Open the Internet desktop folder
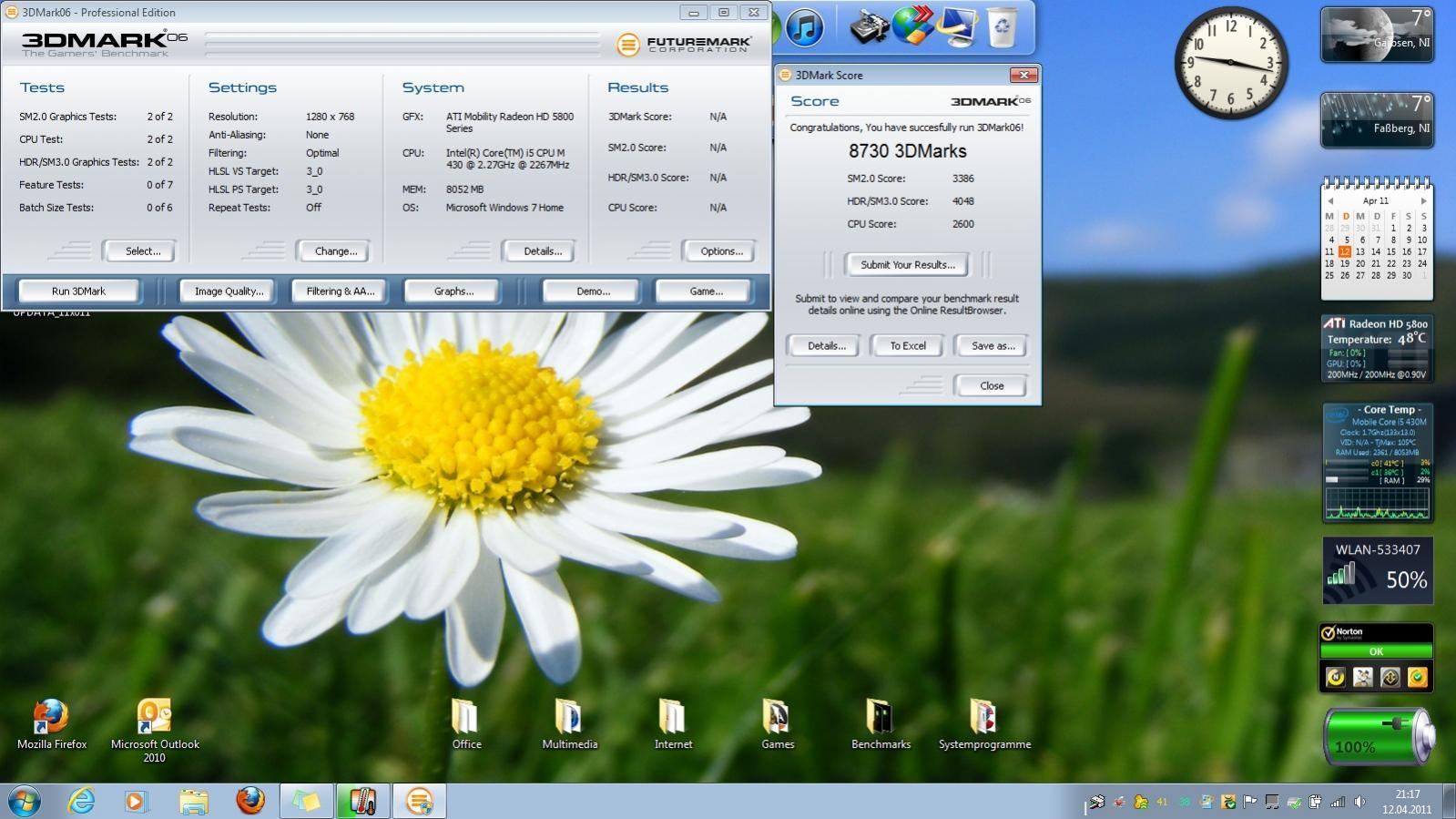 click(x=673, y=725)
